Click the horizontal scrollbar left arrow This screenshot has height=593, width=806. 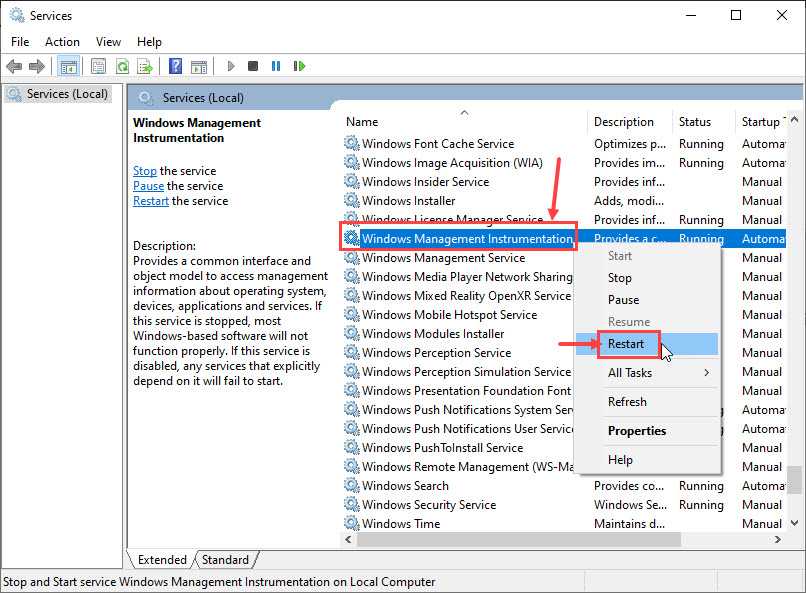tap(349, 540)
